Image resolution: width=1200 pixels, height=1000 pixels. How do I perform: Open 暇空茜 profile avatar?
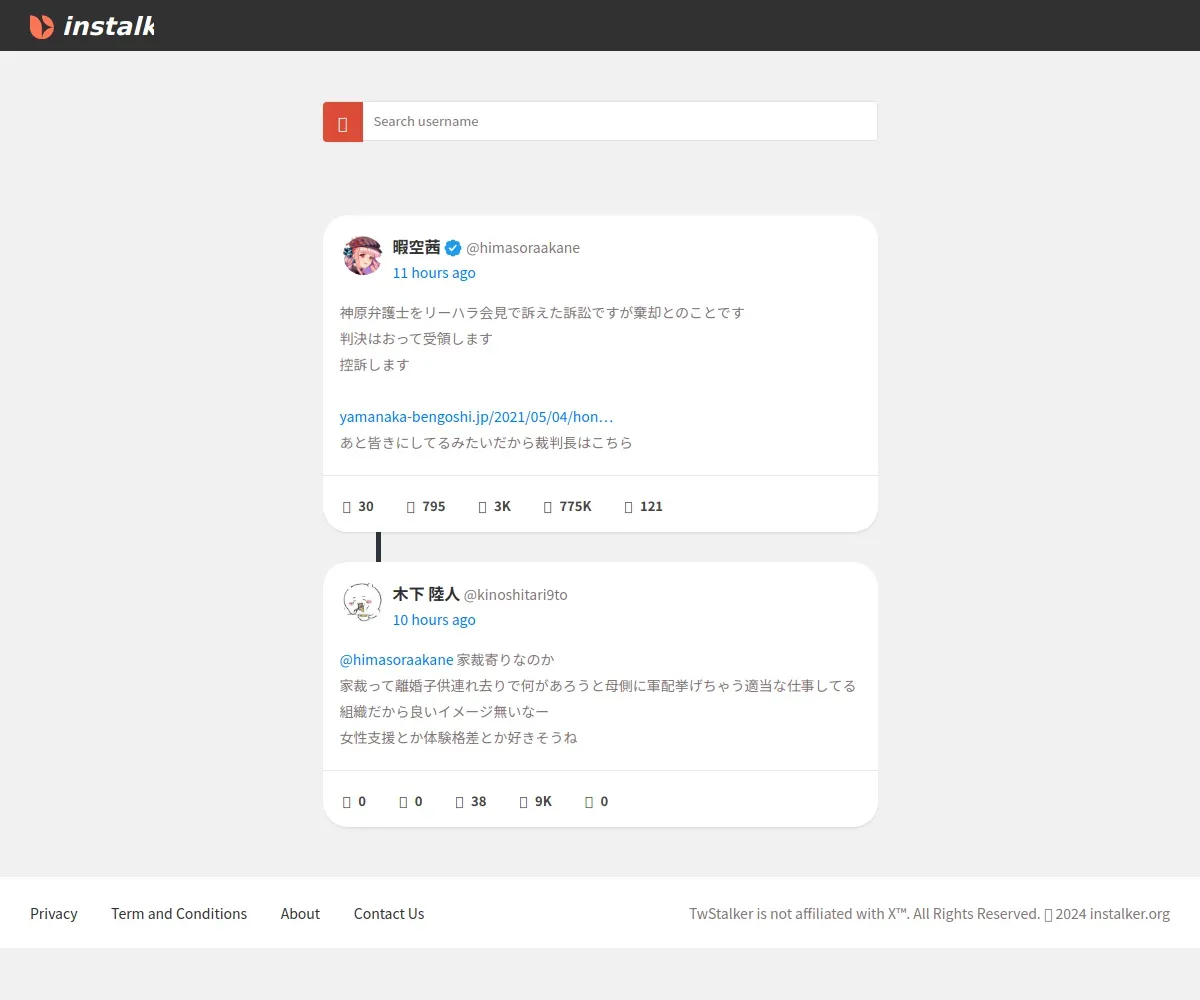(x=362, y=256)
